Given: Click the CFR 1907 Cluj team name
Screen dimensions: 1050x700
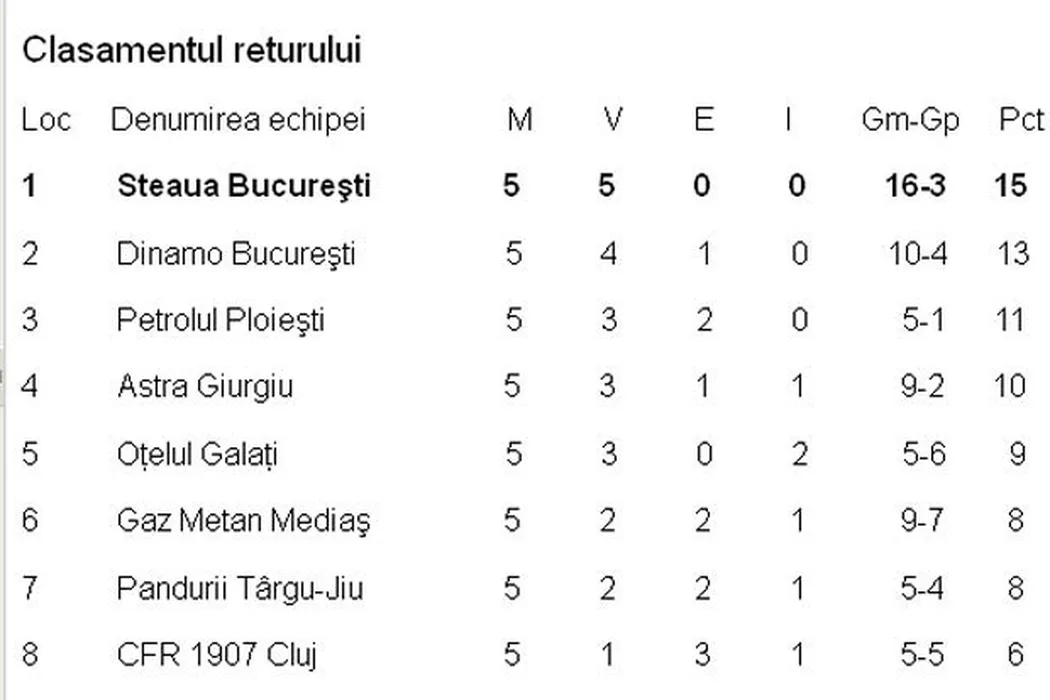Looking at the screenshot, I should coord(217,655).
